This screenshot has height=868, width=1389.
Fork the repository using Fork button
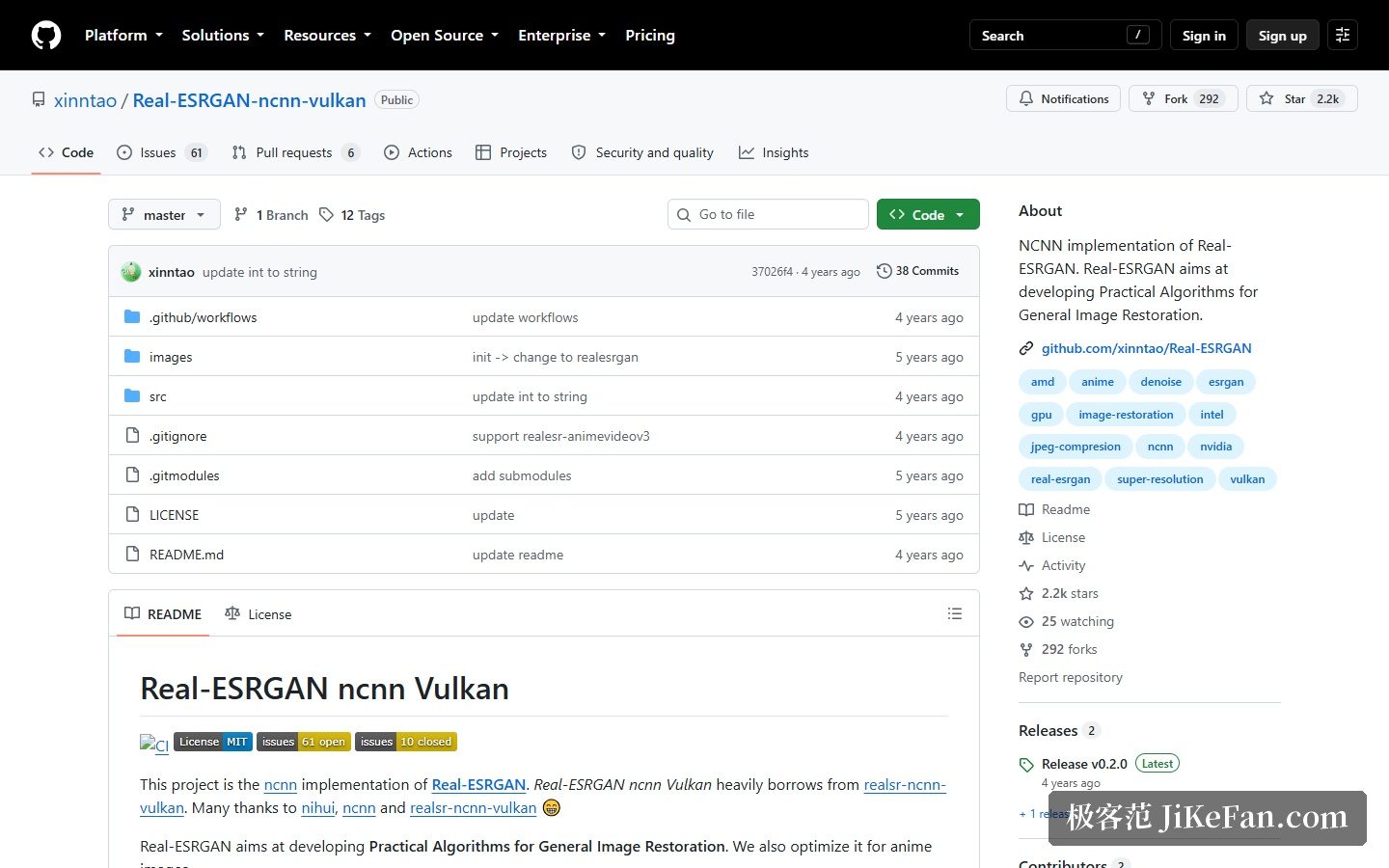click(1183, 98)
